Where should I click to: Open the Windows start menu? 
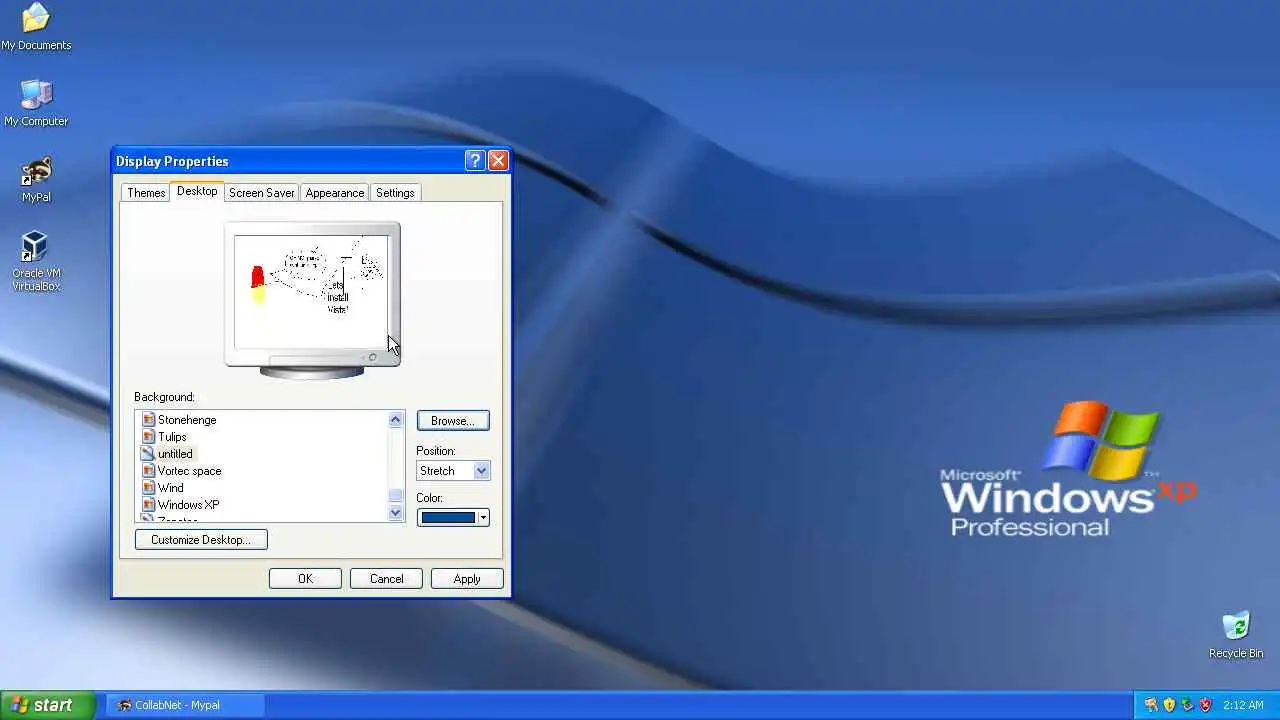47,705
